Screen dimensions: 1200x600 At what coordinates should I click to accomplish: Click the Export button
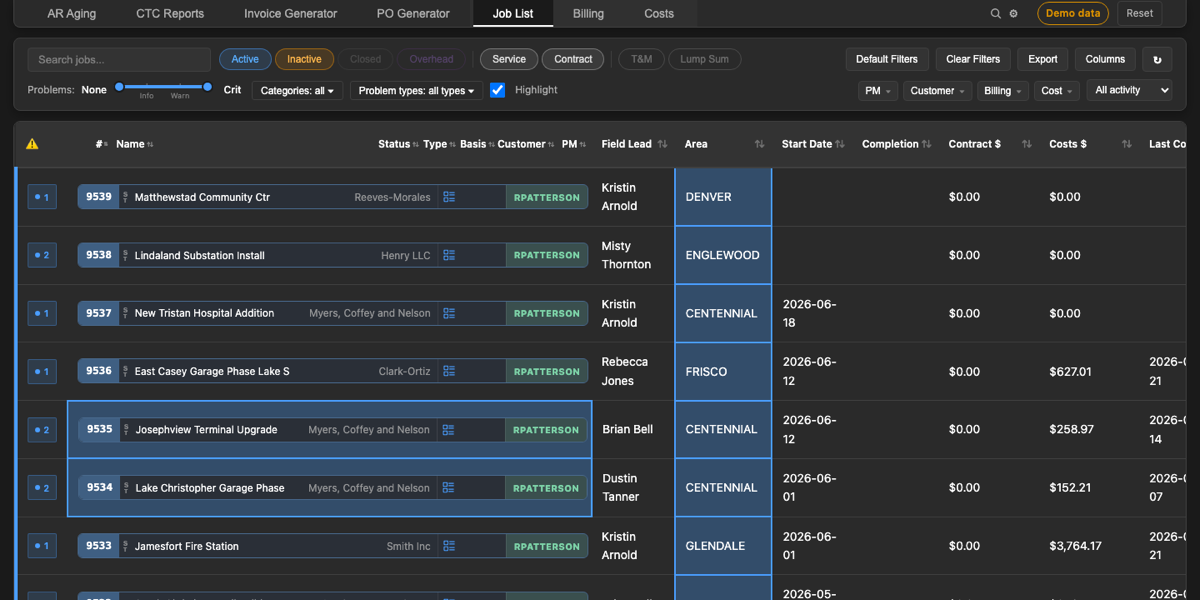coord(1043,59)
